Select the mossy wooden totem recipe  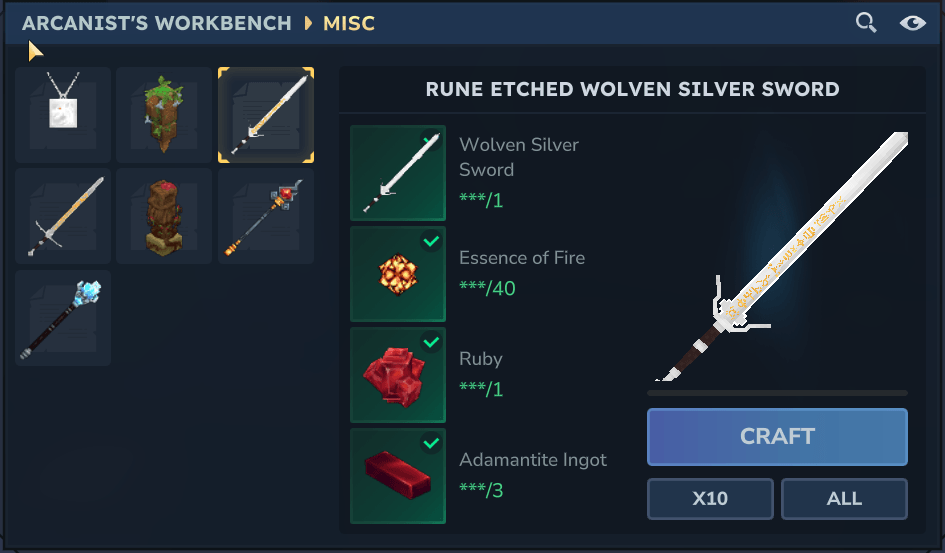[164, 115]
